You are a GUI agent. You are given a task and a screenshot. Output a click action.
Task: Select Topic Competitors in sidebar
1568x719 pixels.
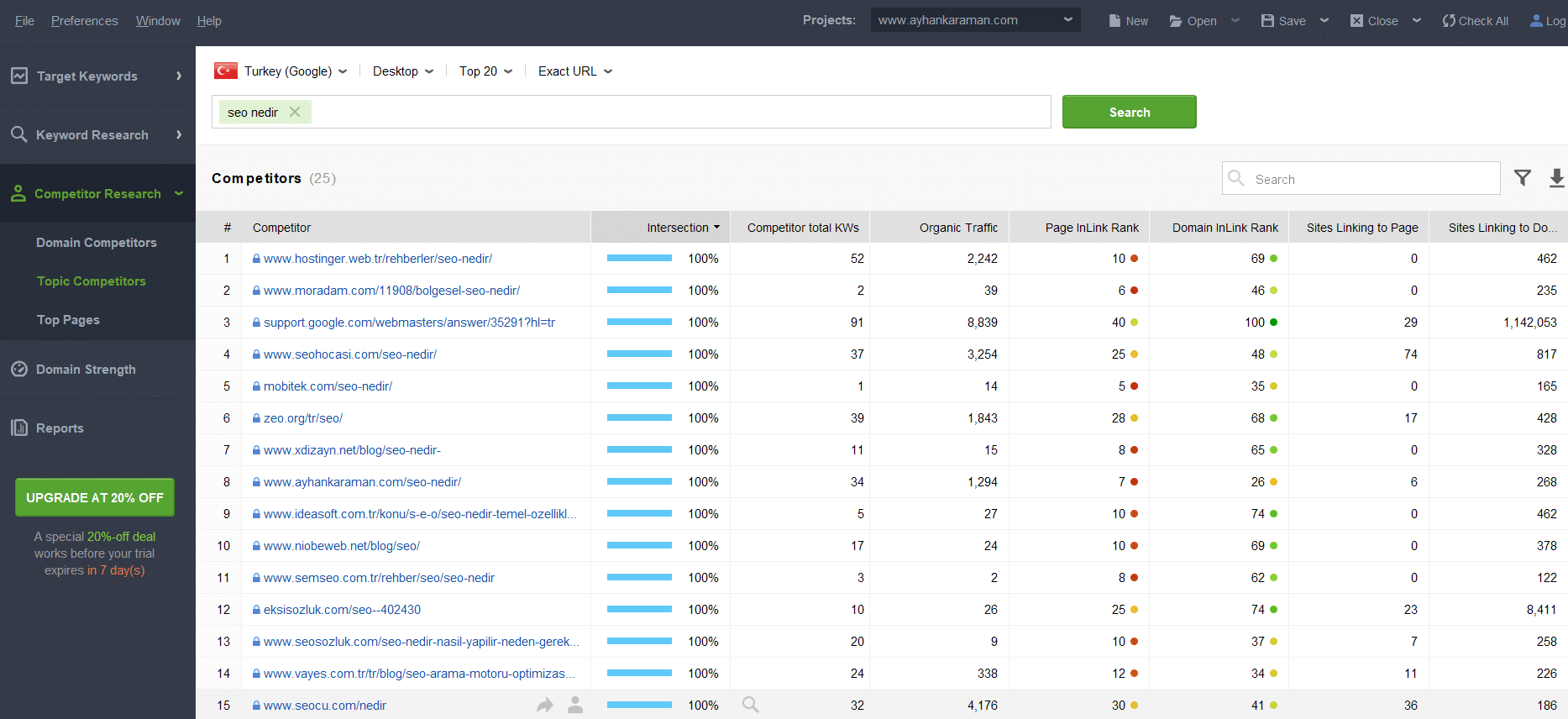point(92,281)
